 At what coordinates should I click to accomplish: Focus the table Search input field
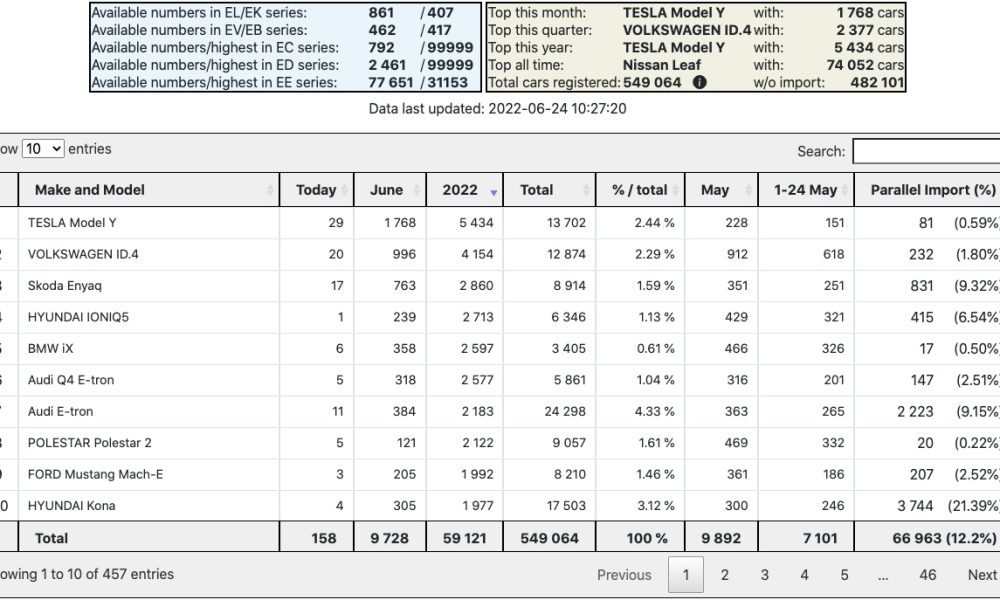pos(926,151)
